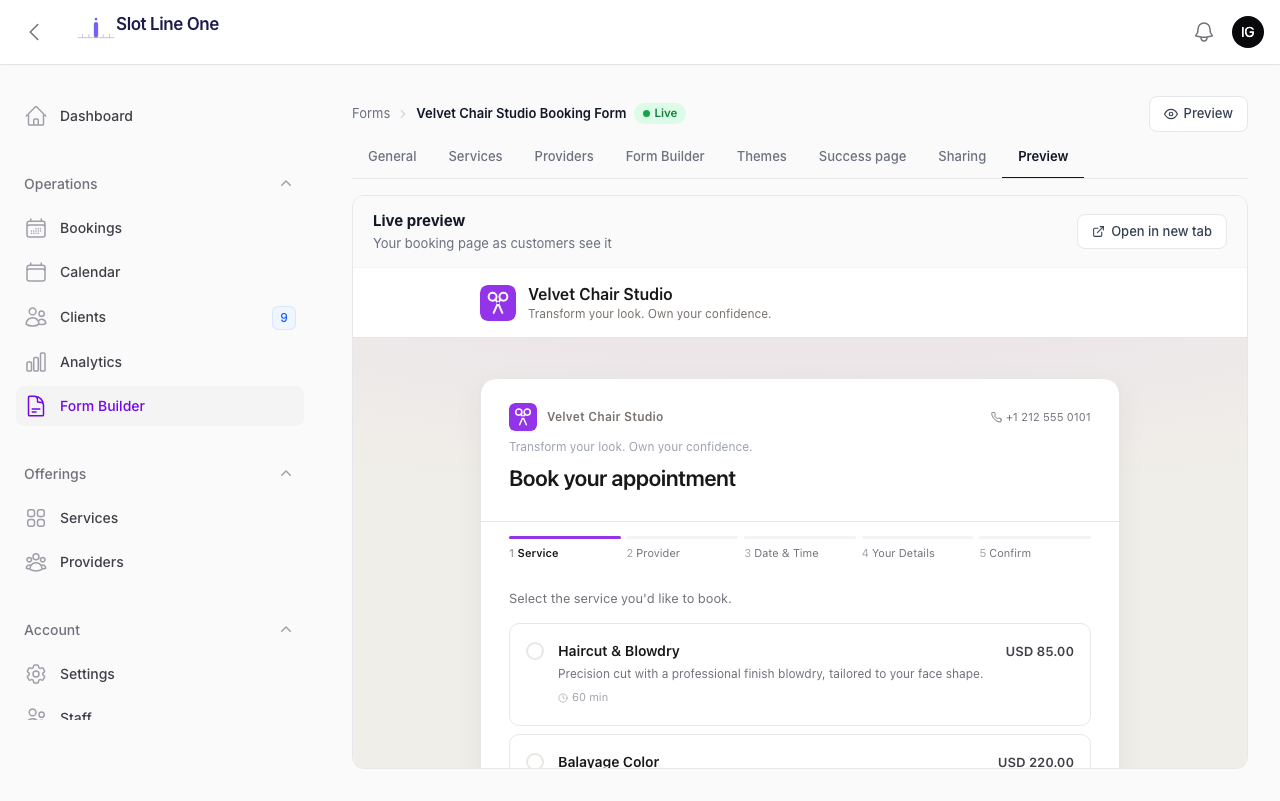Click the scissors logo in preview header

(x=498, y=303)
